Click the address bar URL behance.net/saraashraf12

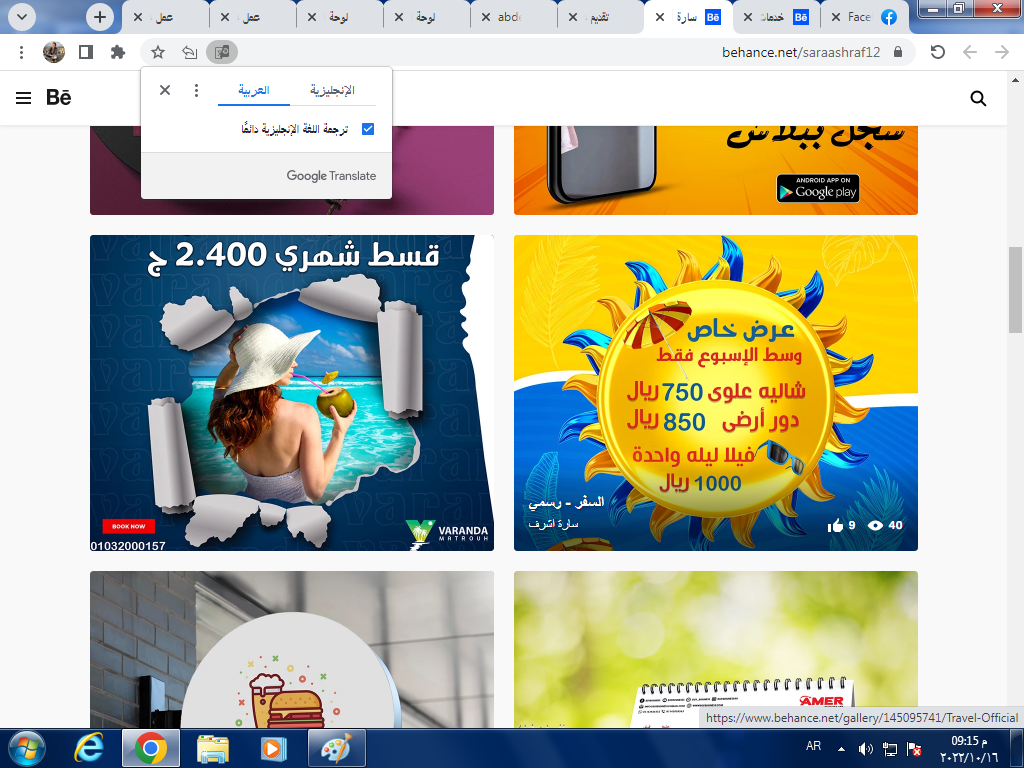801,52
